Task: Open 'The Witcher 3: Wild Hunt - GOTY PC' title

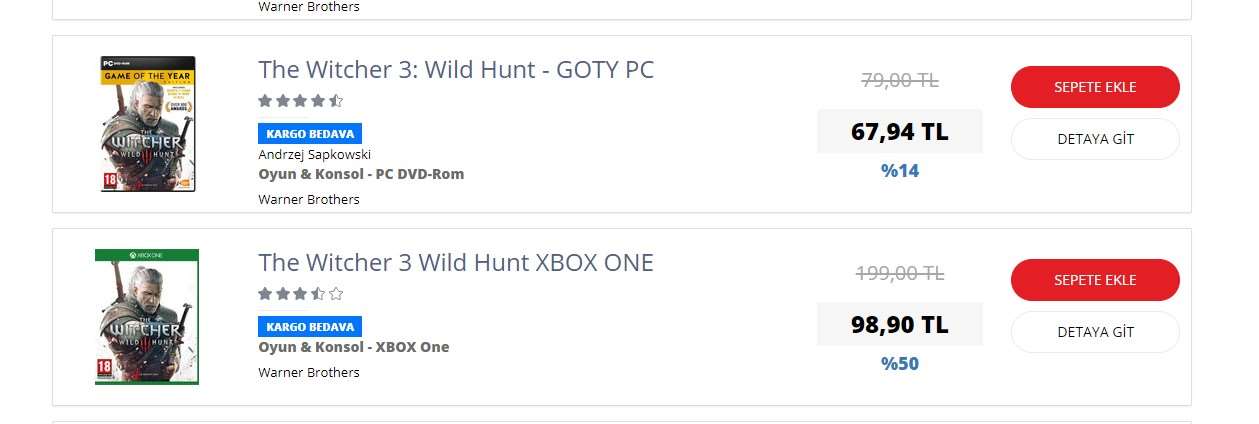Action: [x=456, y=70]
